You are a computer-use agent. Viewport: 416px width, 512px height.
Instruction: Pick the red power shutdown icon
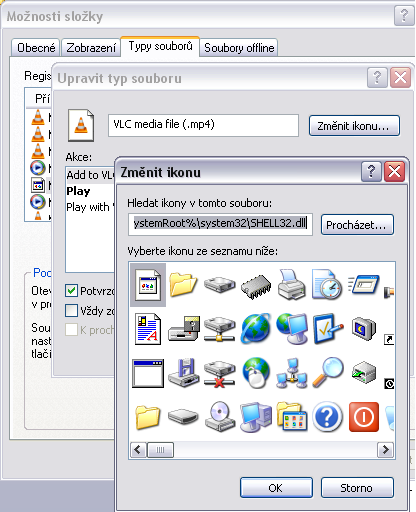[x=364, y=417]
